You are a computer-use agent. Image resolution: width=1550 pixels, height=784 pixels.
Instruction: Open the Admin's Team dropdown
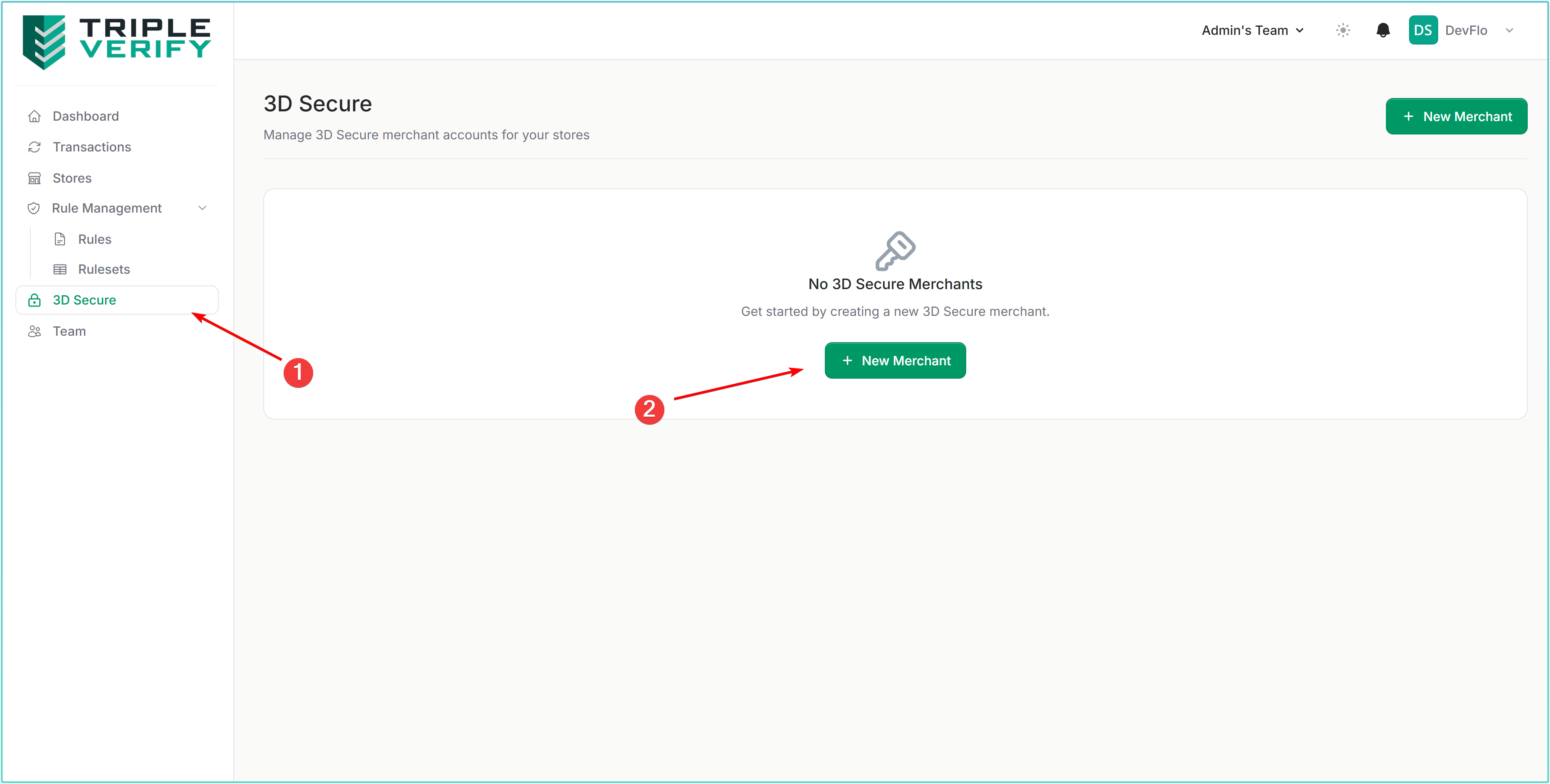tap(1252, 30)
